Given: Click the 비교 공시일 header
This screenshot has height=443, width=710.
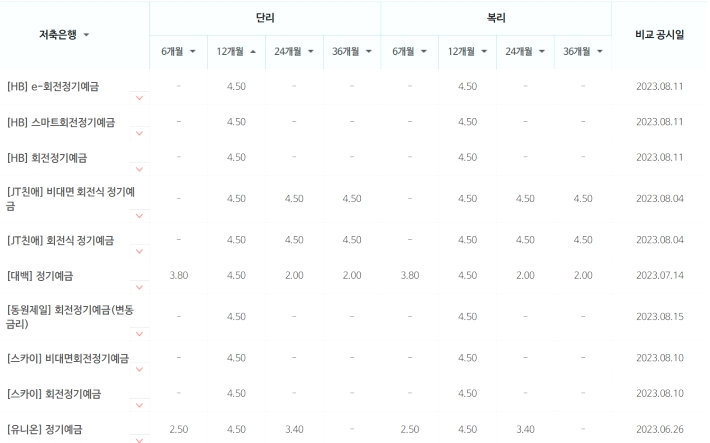Looking at the screenshot, I should pos(659,34).
